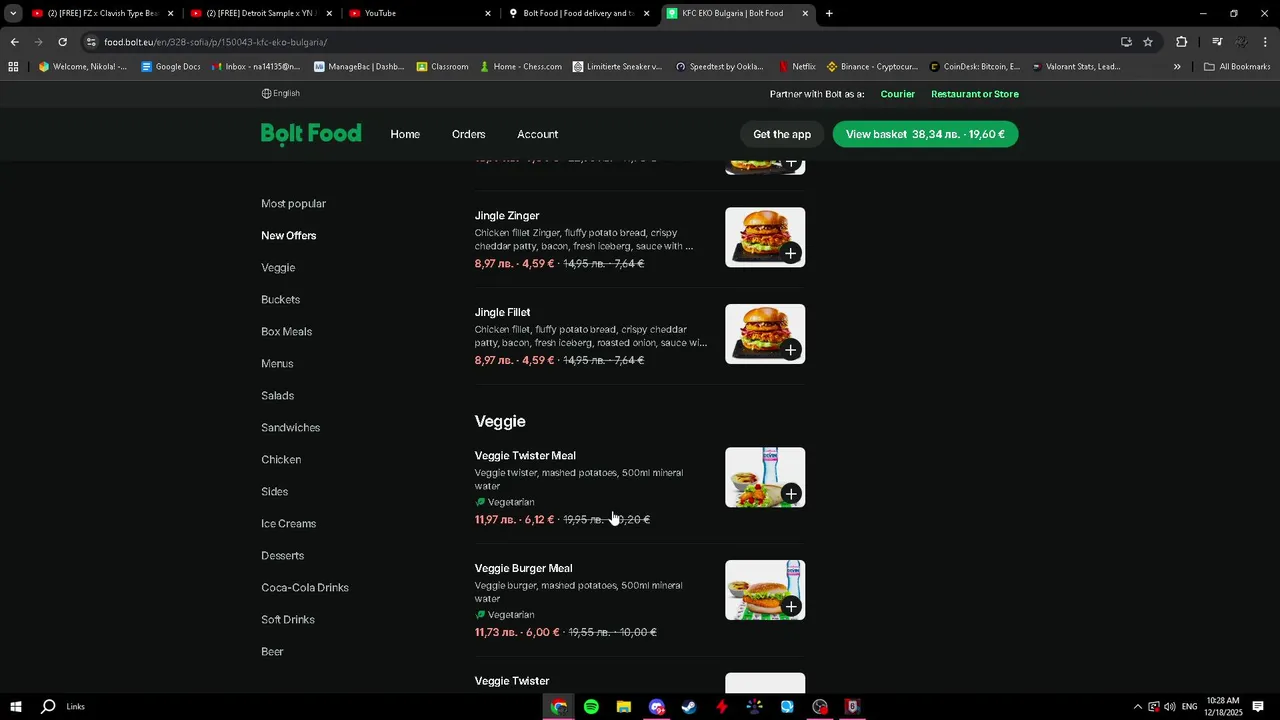Show site information for food.bolt.eu
Viewport: 1280px width, 720px height.
pos(91,42)
